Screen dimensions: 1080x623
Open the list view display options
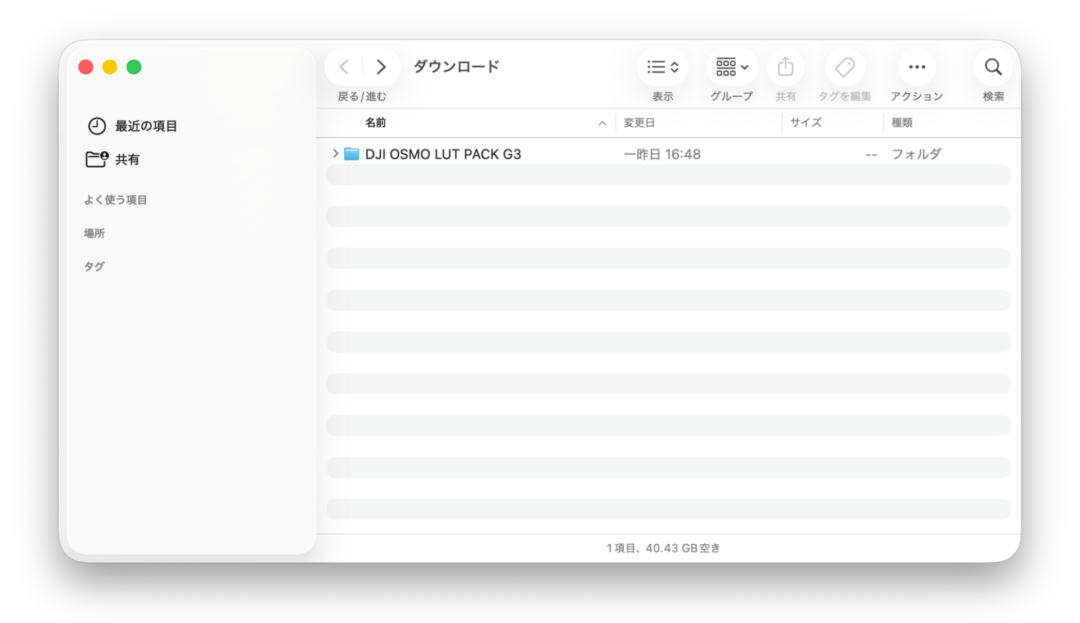[x=663, y=67]
